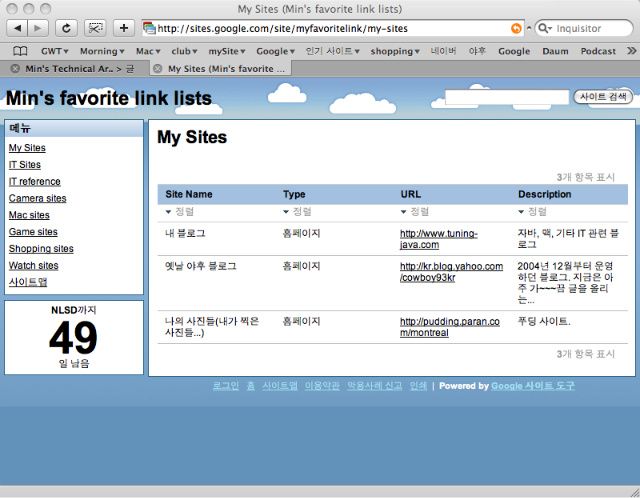Click the 인쇄 footer link
The image size is (640, 498).
point(418,386)
